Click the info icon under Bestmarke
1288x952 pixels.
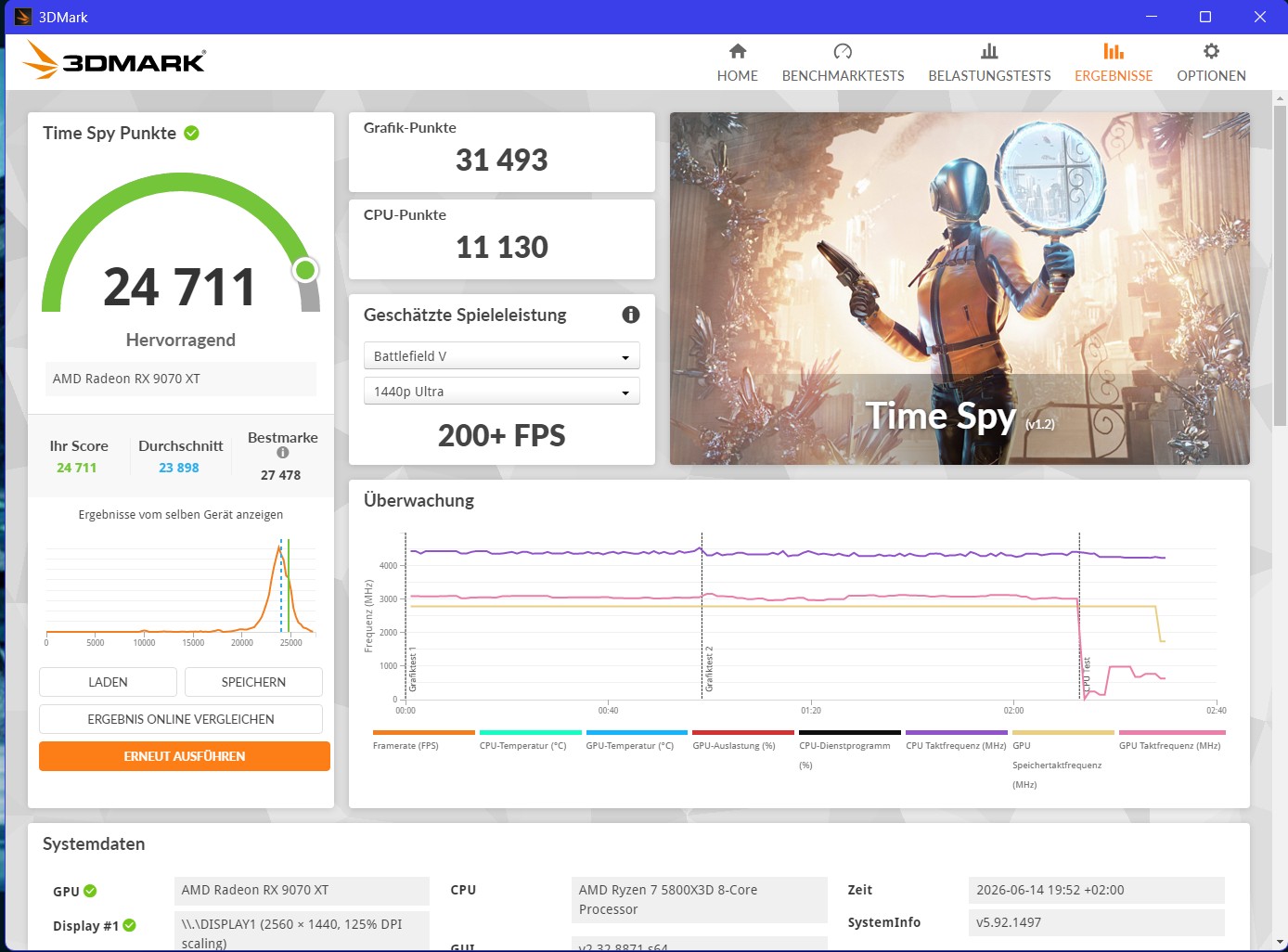pos(283,453)
